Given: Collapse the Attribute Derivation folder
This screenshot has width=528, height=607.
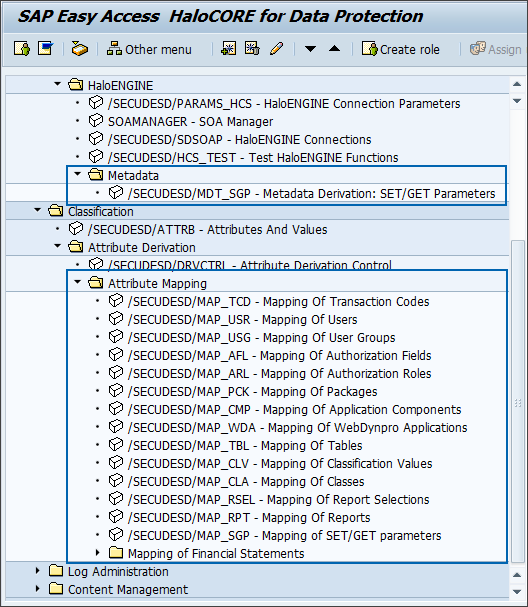Looking at the screenshot, I should click(57, 246).
